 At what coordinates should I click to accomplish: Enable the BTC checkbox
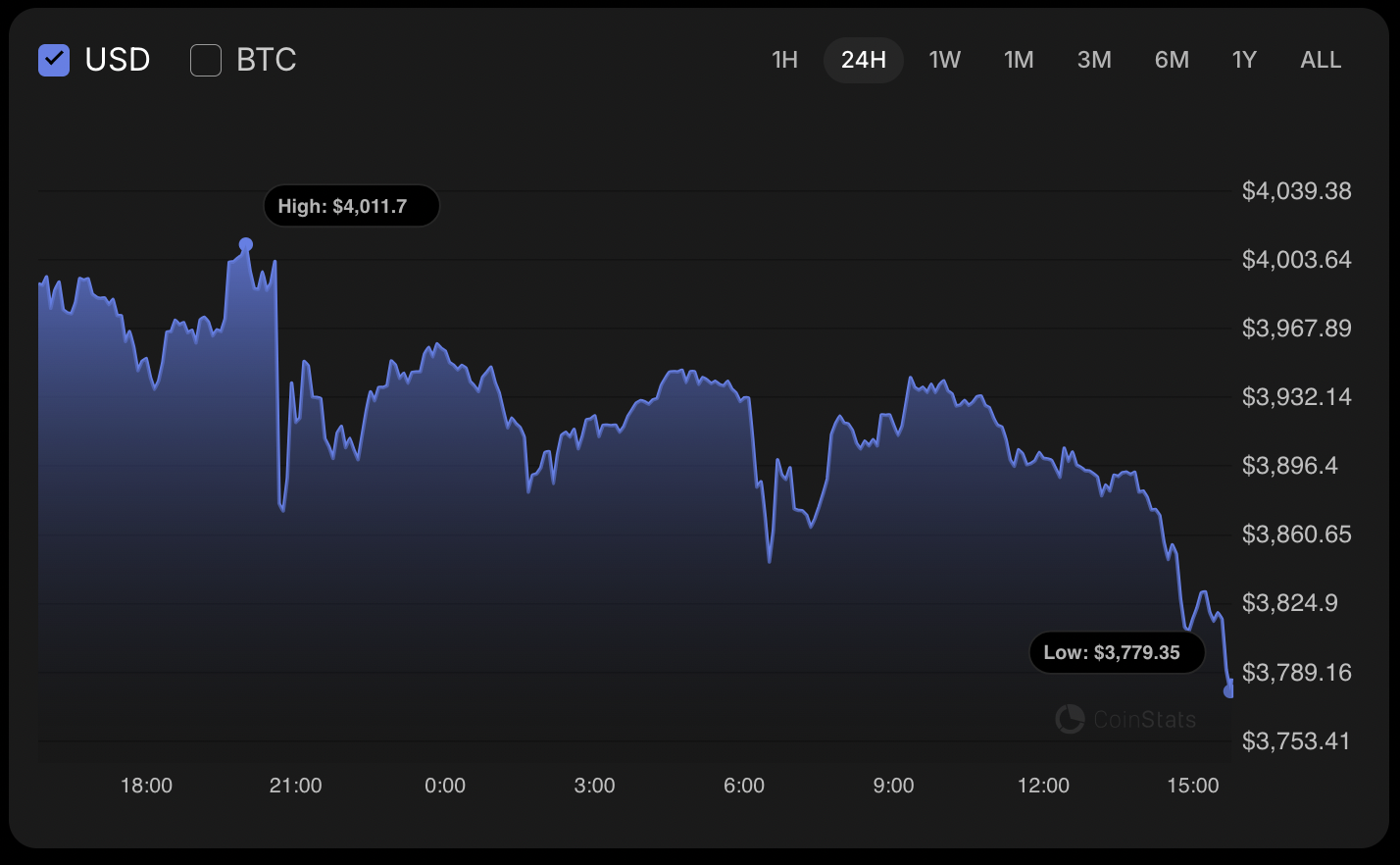(206, 60)
